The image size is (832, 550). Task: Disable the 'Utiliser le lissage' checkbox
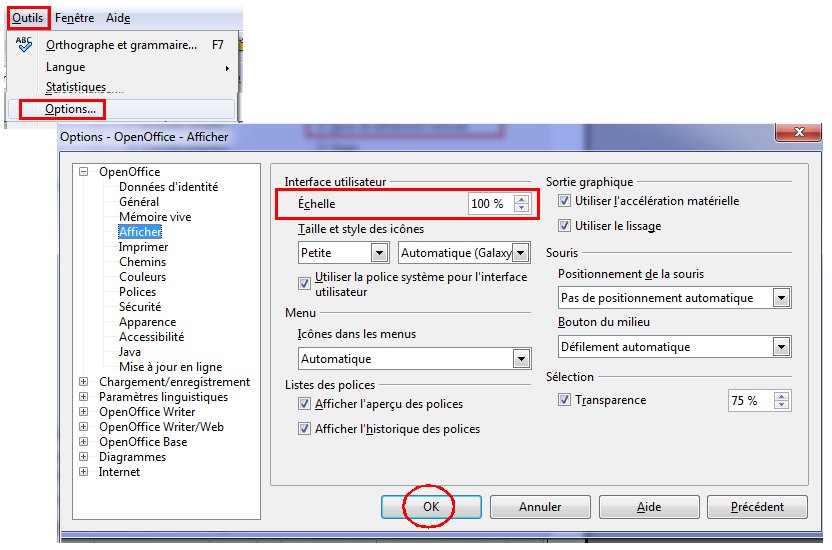click(x=565, y=226)
